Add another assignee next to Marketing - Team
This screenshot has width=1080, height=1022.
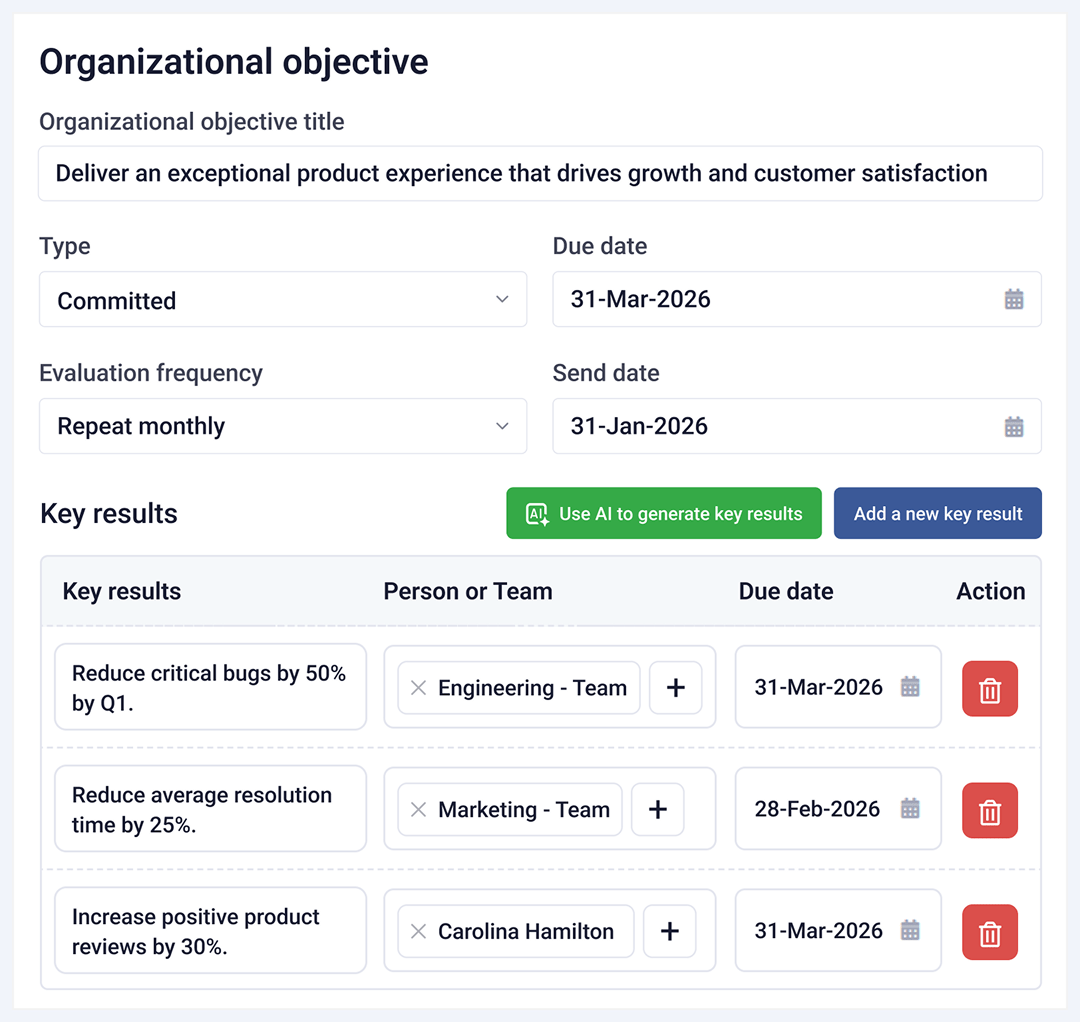pos(658,810)
